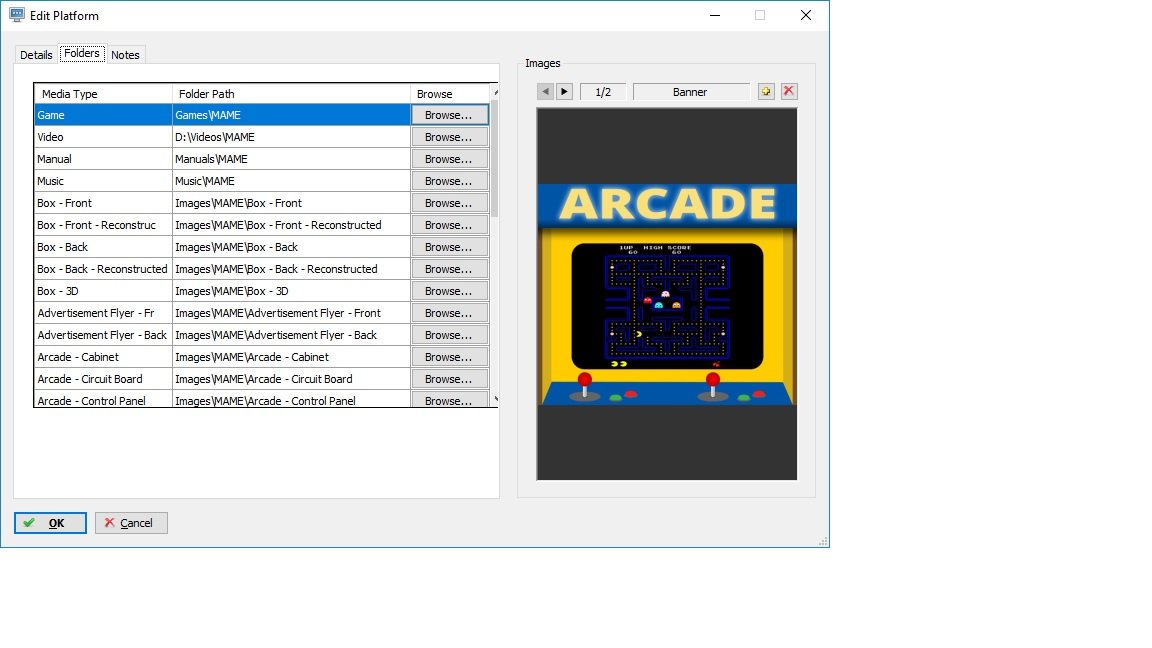
Task: Browse folder for Box - Front - Reconstructed row
Action: point(450,225)
